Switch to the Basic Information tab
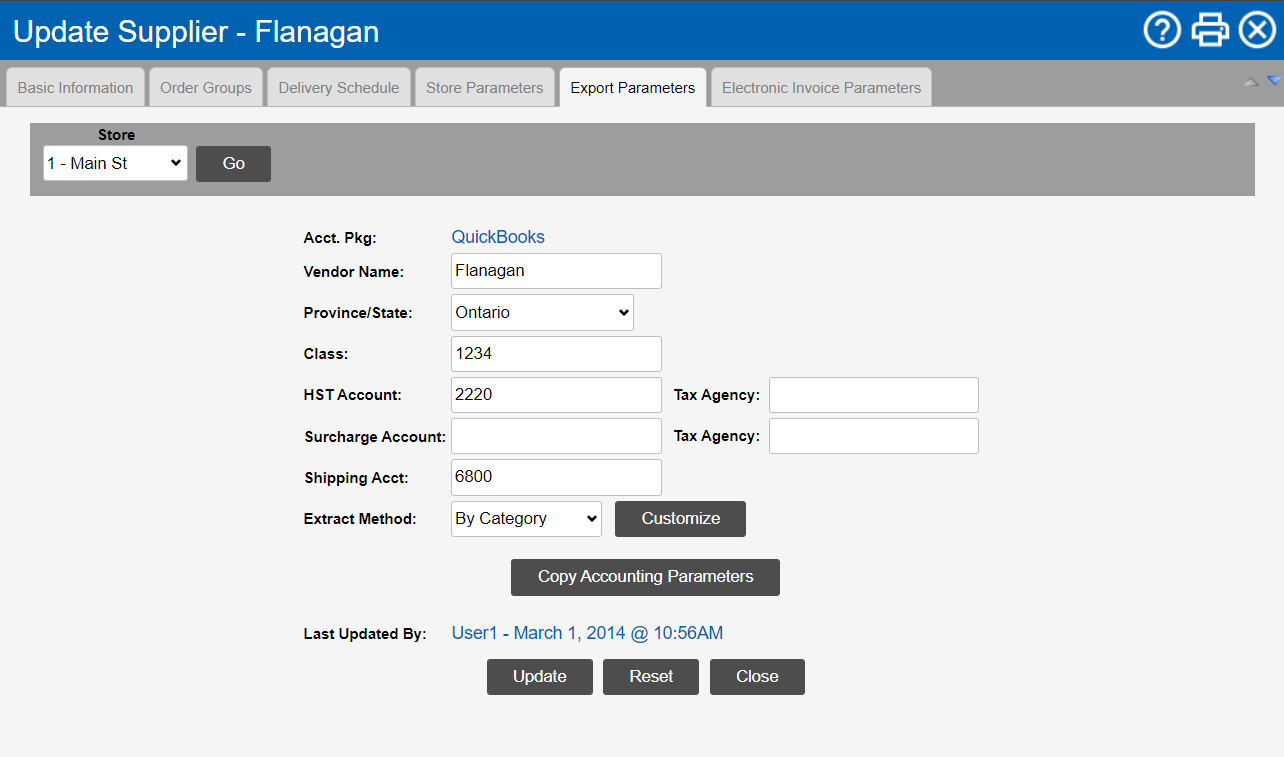 pyautogui.click(x=75, y=88)
